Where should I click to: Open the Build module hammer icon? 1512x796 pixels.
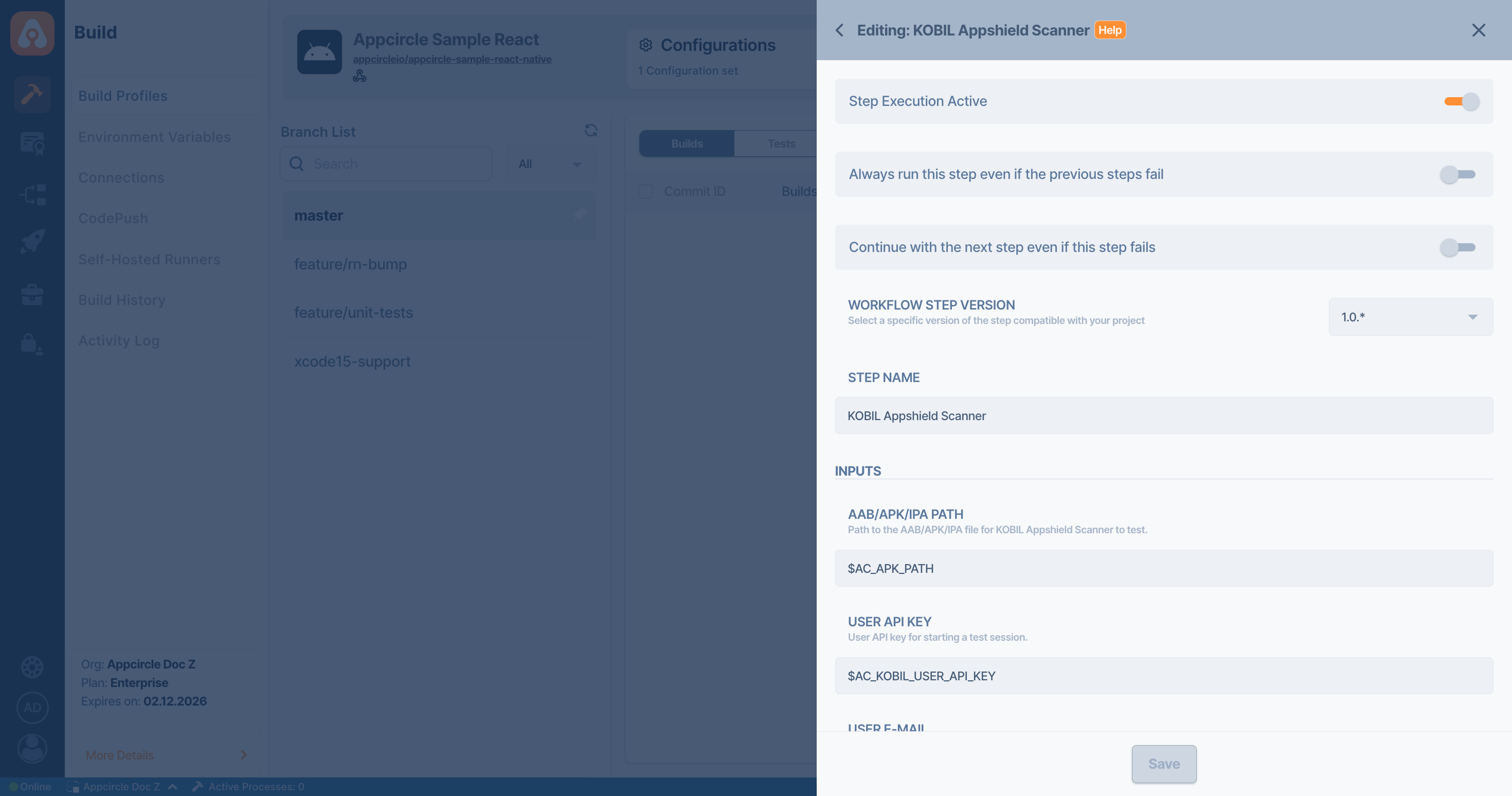(x=32, y=94)
